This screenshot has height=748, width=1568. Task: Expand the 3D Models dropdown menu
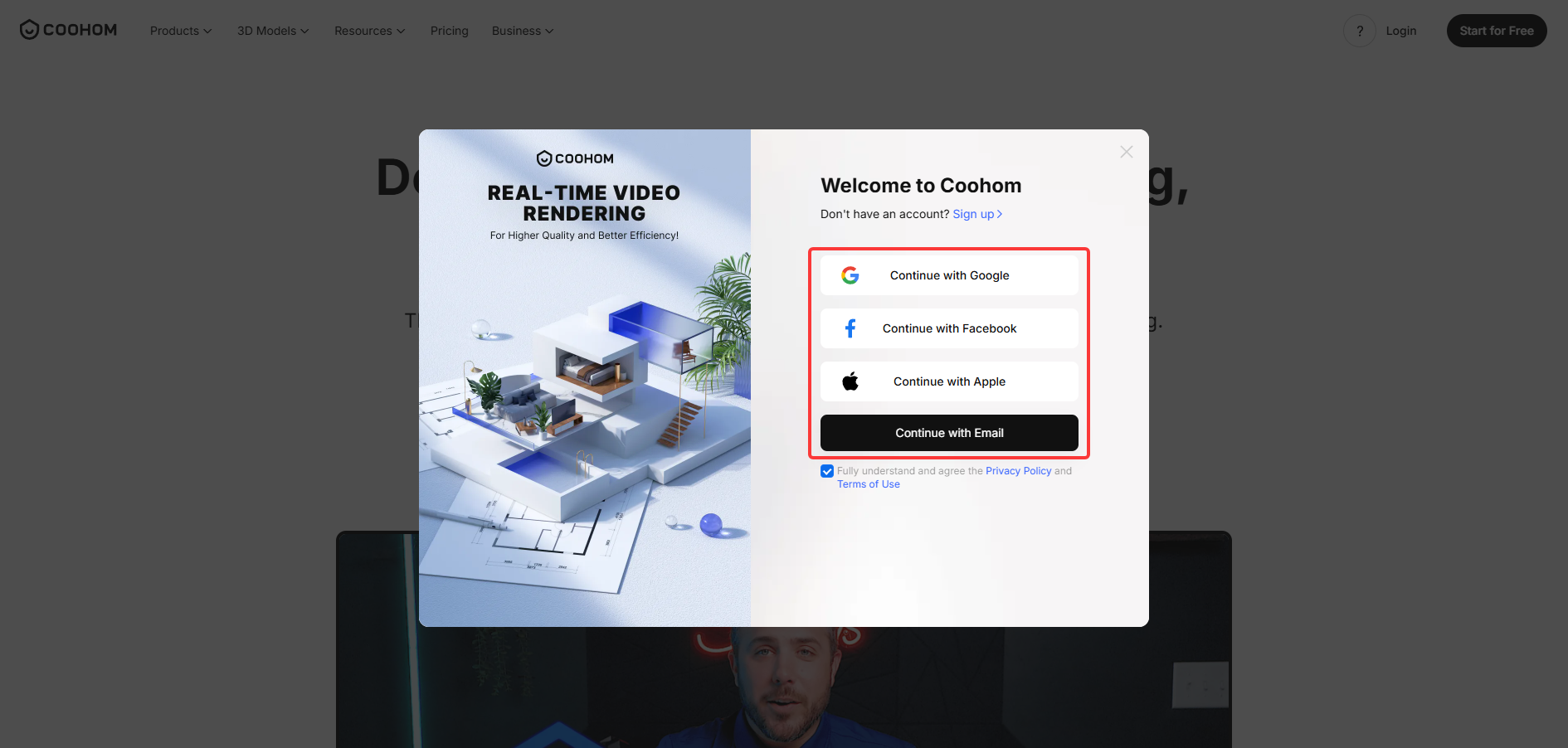(x=273, y=31)
